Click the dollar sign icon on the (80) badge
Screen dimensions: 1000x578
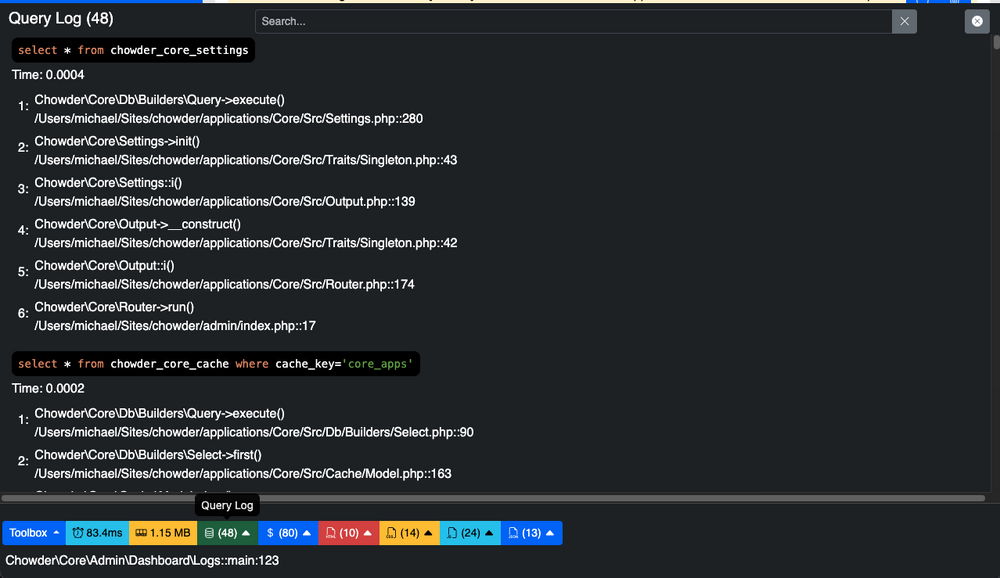pyautogui.click(x=268, y=532)
